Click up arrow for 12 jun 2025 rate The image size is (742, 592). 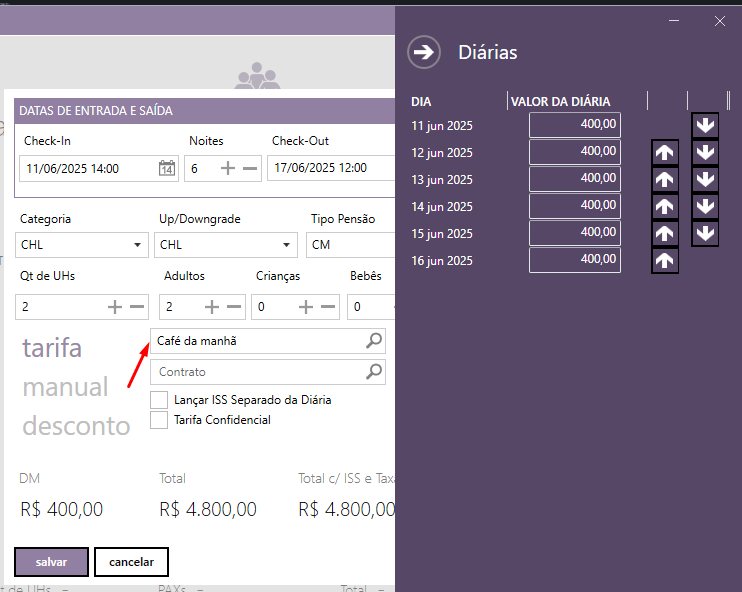pyautogui.click(x=664, y=153)
